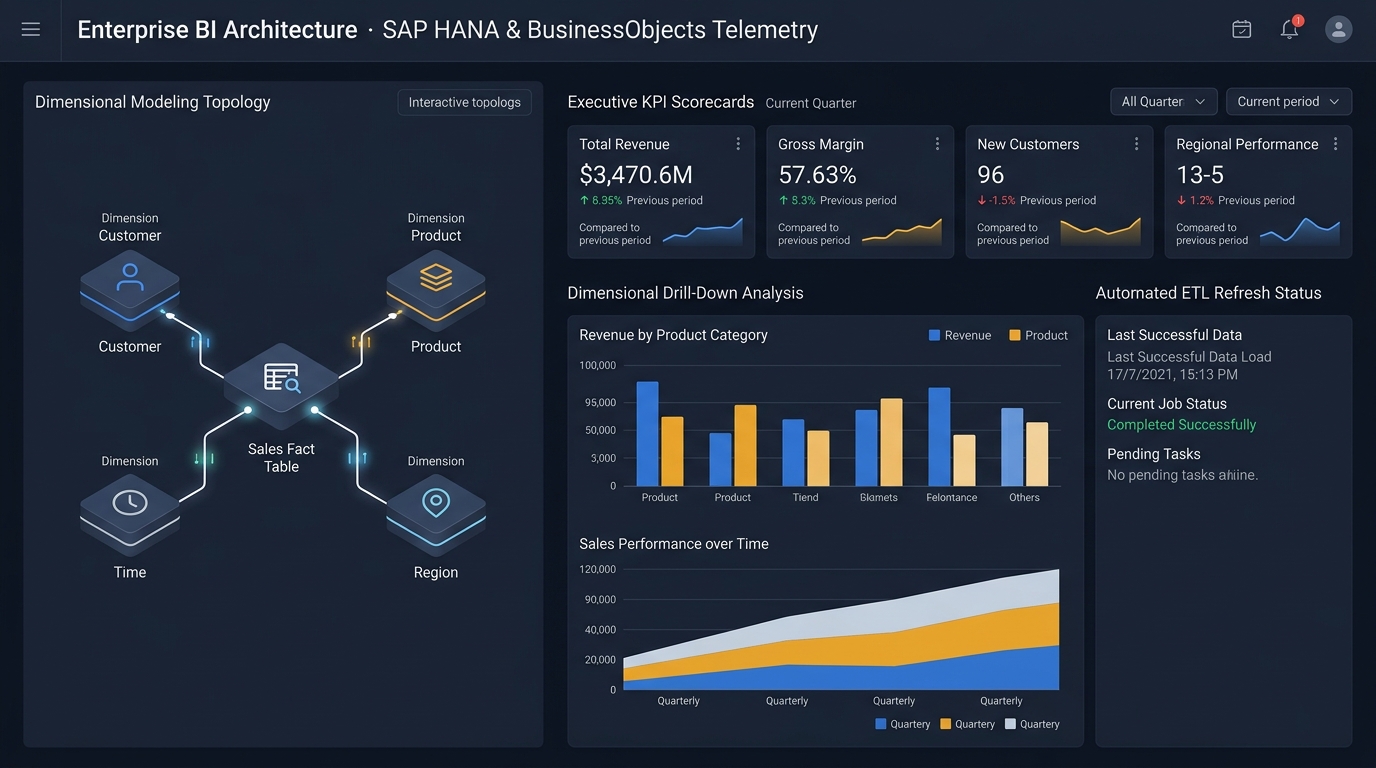Click the New Customers down-trend arrow
This screenshot has height=768, width=1376.
tap(982, 200)
